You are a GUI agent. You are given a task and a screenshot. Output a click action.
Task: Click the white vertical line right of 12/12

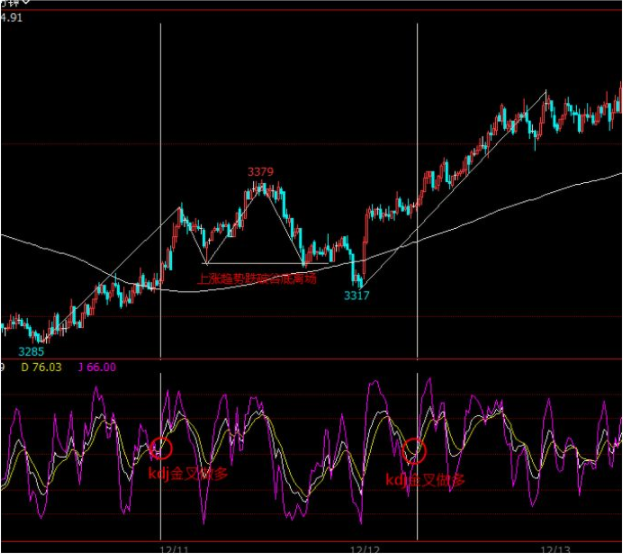(x=417, y=100)
